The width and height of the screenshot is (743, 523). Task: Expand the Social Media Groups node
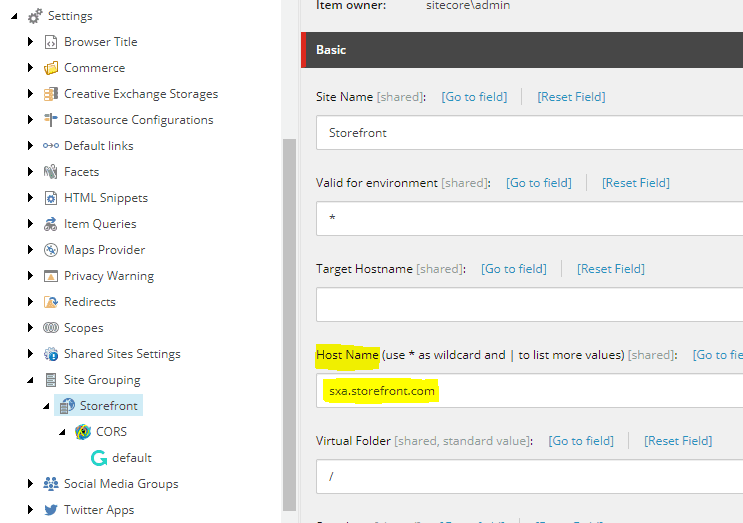(30, 484)
